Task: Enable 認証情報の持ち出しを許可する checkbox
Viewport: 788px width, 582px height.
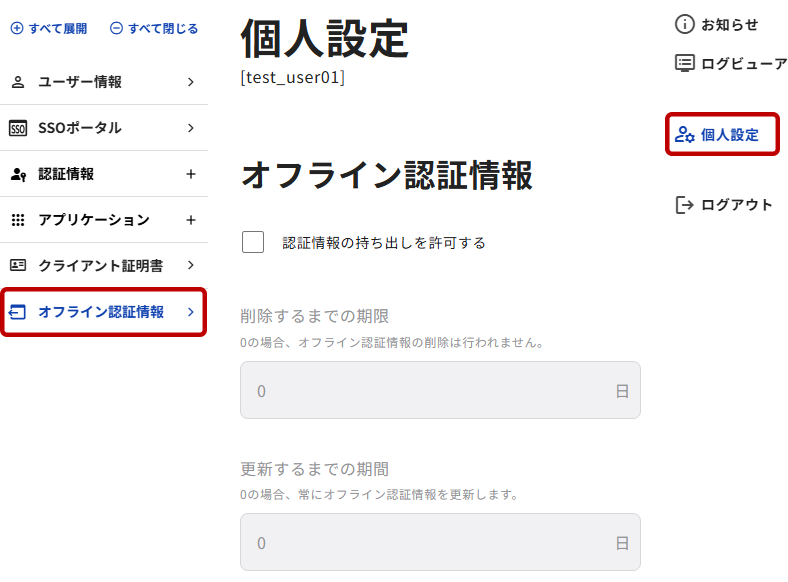Action: coord(253,242)
